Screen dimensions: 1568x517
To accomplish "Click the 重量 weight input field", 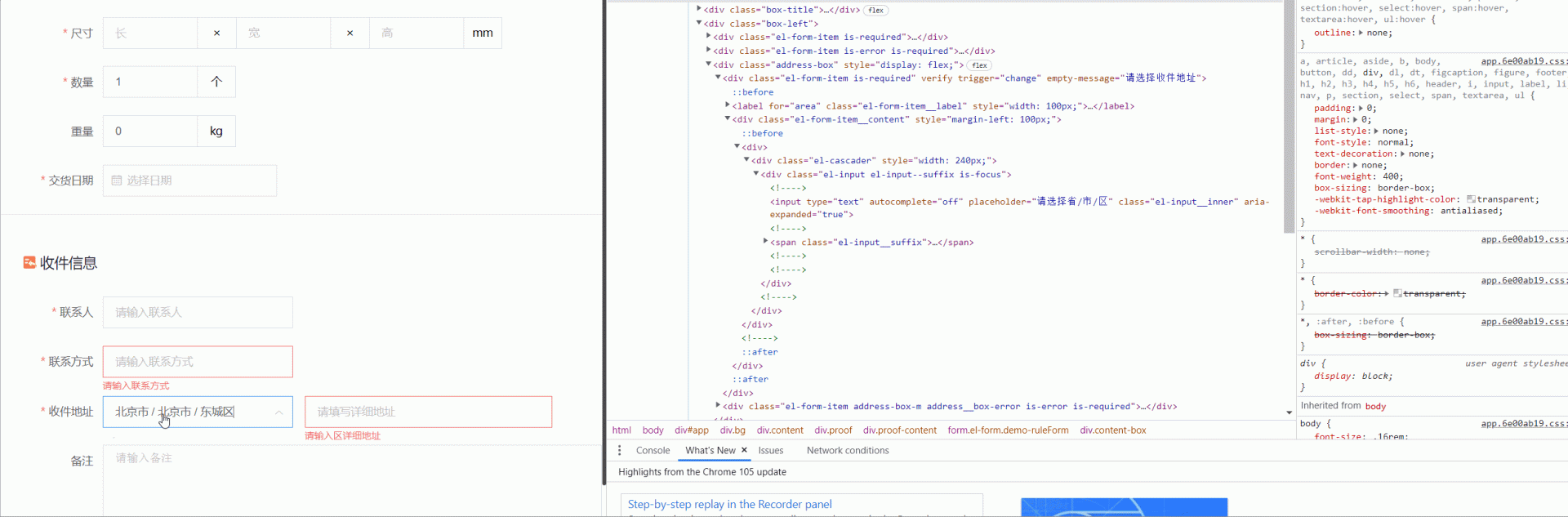I will pos(150,131).
